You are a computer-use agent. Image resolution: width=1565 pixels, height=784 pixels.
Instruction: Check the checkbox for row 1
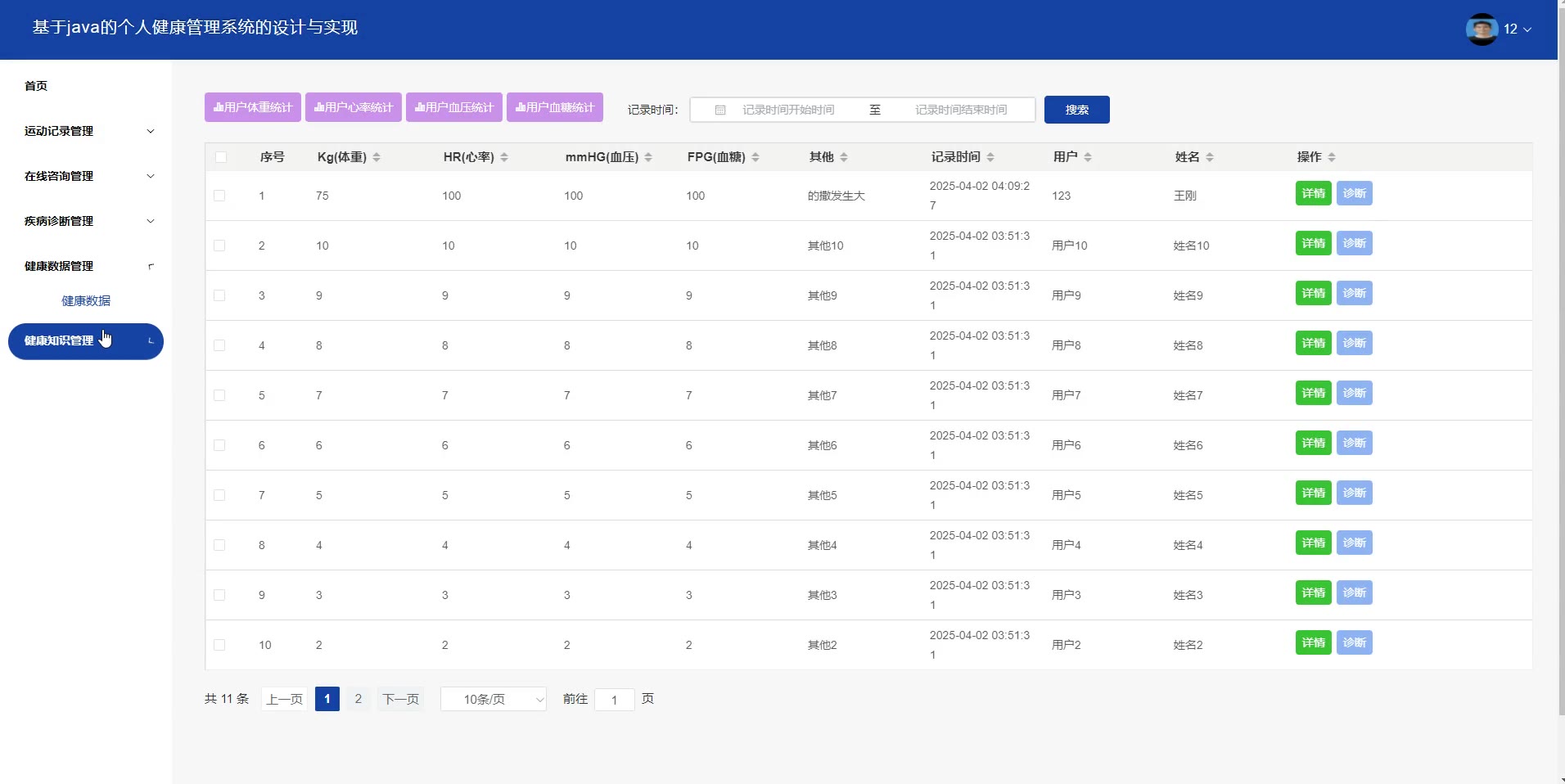tap(219, 196)
